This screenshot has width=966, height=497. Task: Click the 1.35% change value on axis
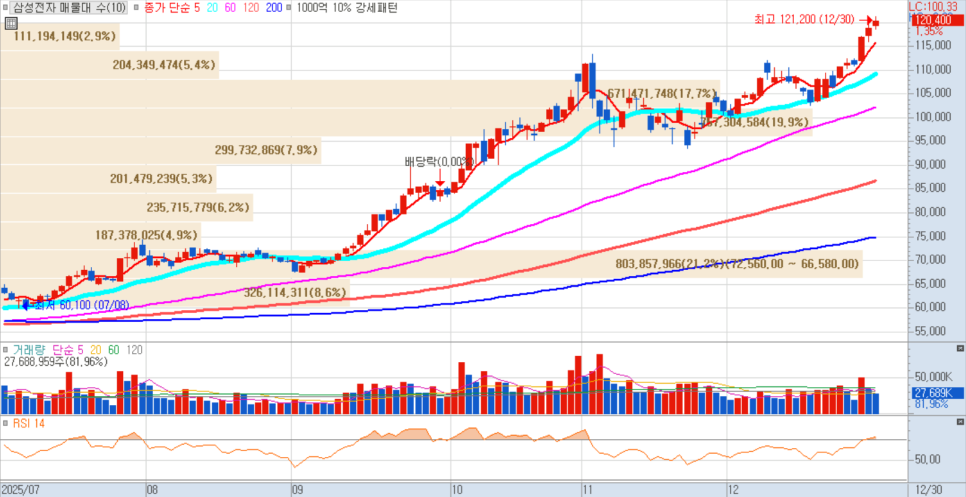[x=928, y=31]
